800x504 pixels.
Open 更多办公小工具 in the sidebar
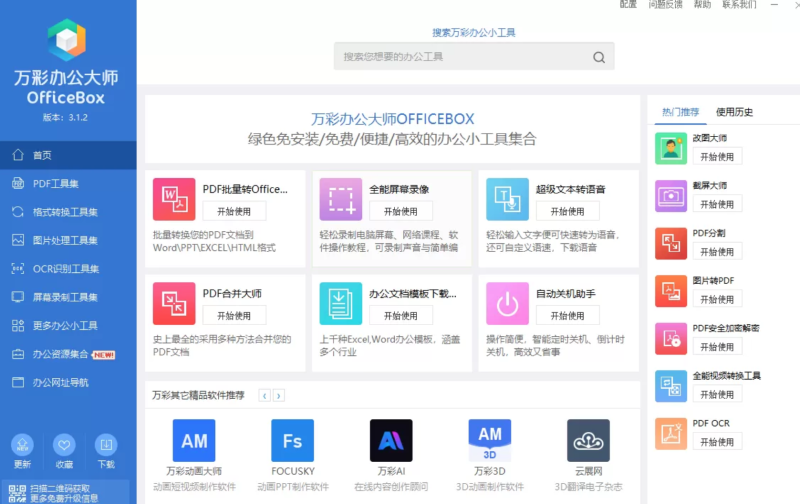(68, 325)
